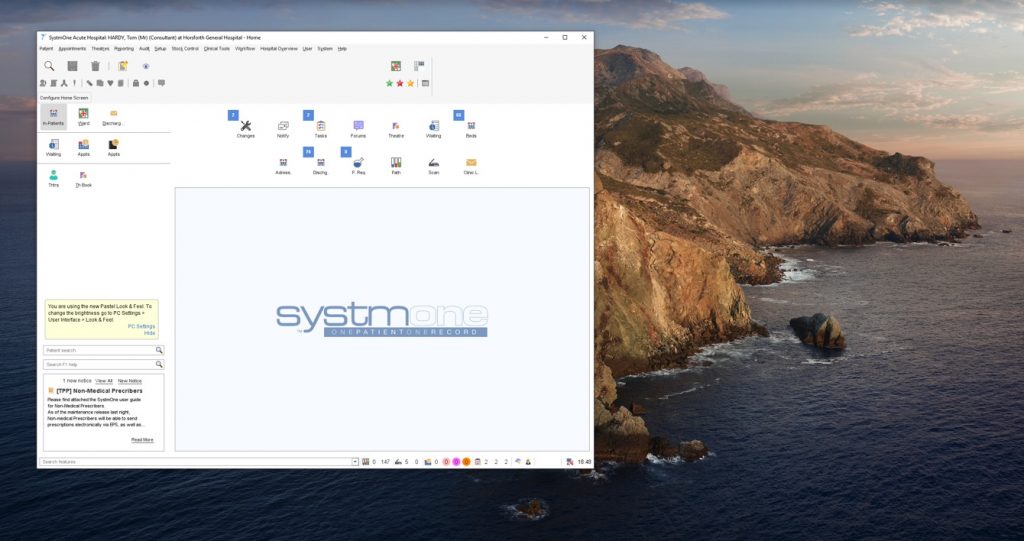
Task: Click the PC Settings link in yellow notice
Action: (x=141, y=326)
